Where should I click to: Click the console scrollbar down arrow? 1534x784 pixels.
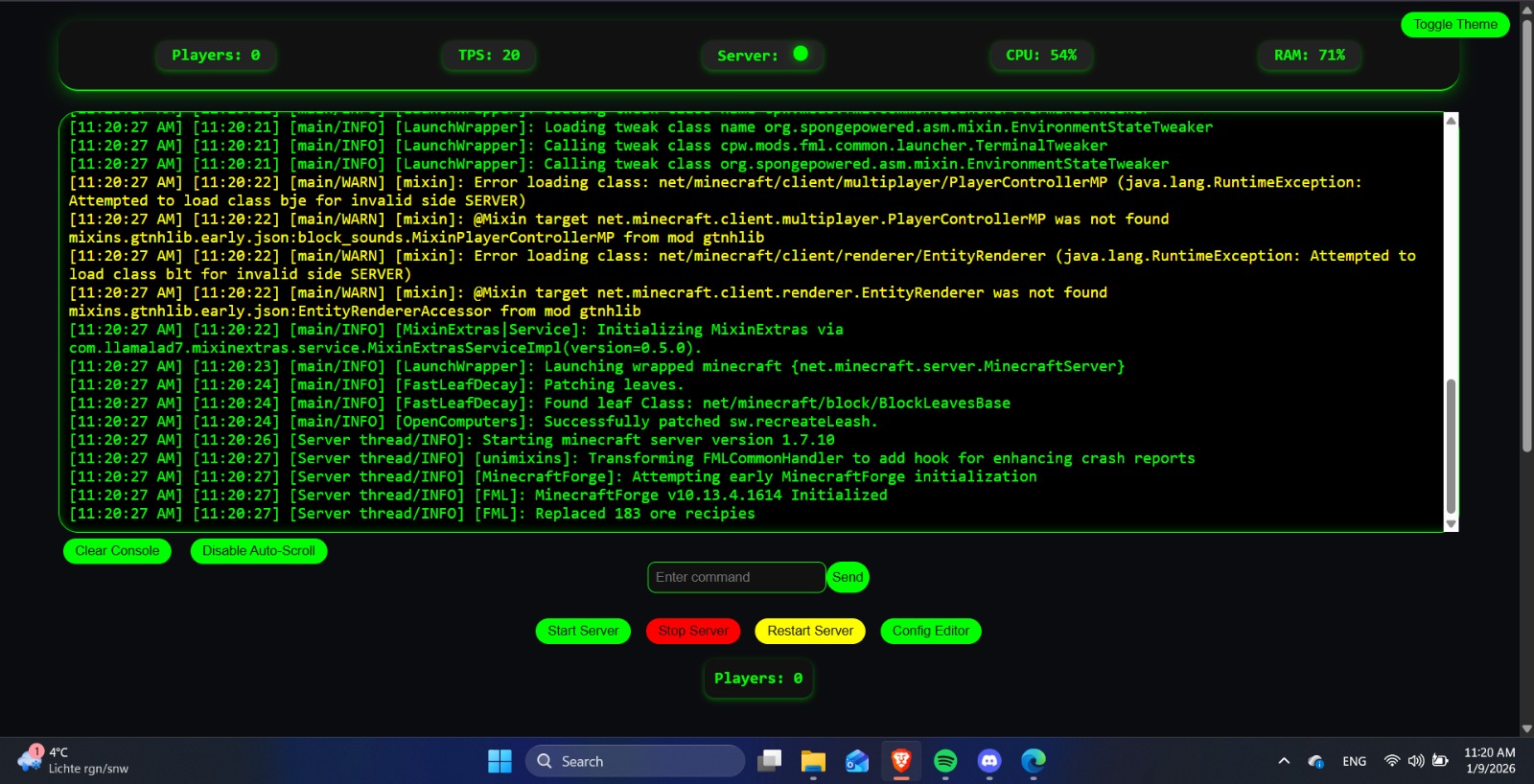[1451, 524]
